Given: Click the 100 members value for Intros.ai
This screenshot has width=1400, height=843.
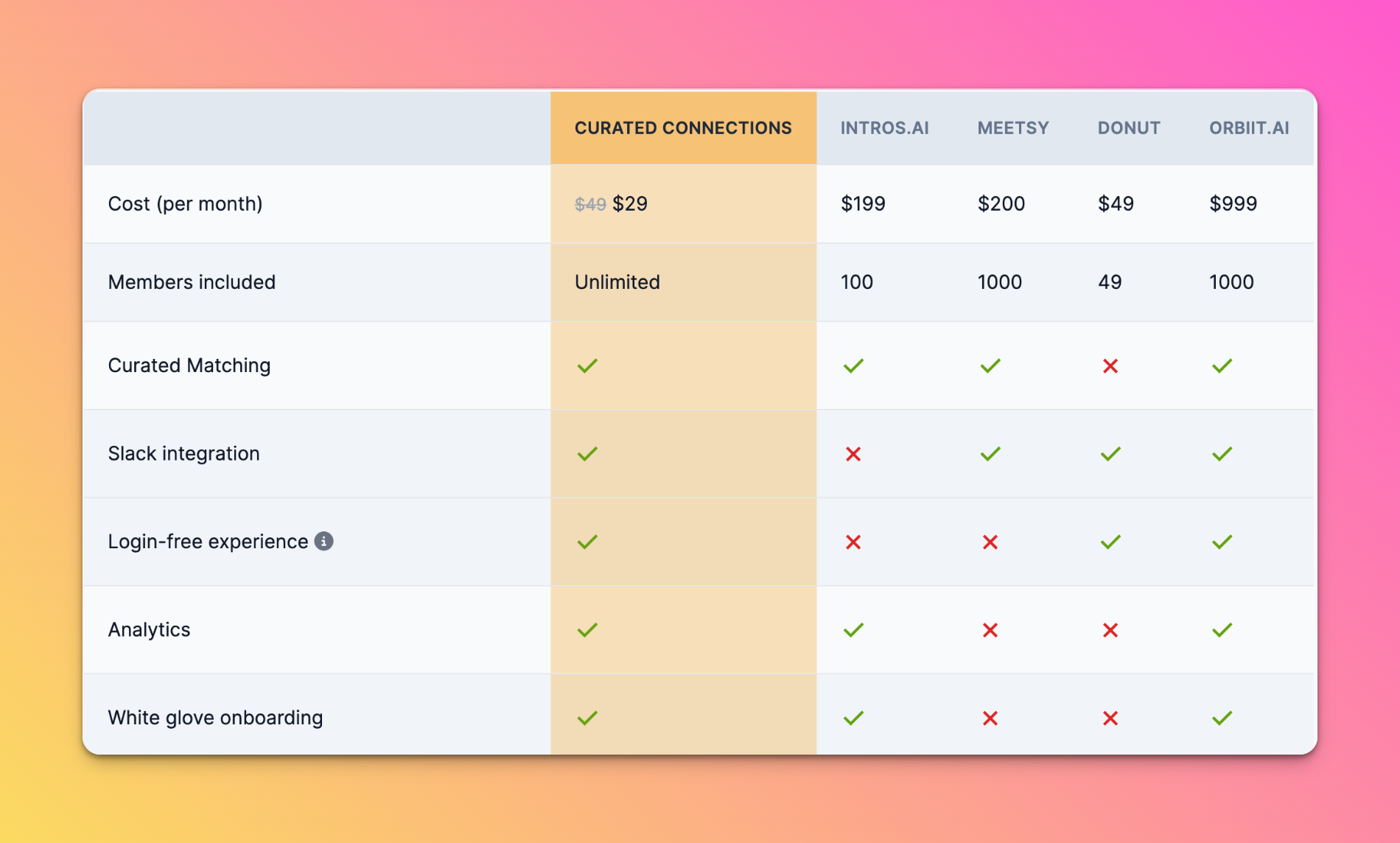Looking at the screenshot, I should pyautogui.click(x=857, y=282).
